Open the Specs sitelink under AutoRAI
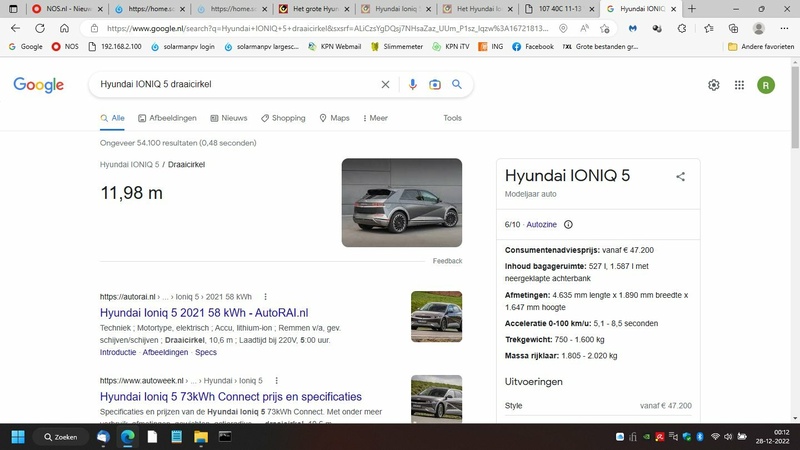 (206, 353)
